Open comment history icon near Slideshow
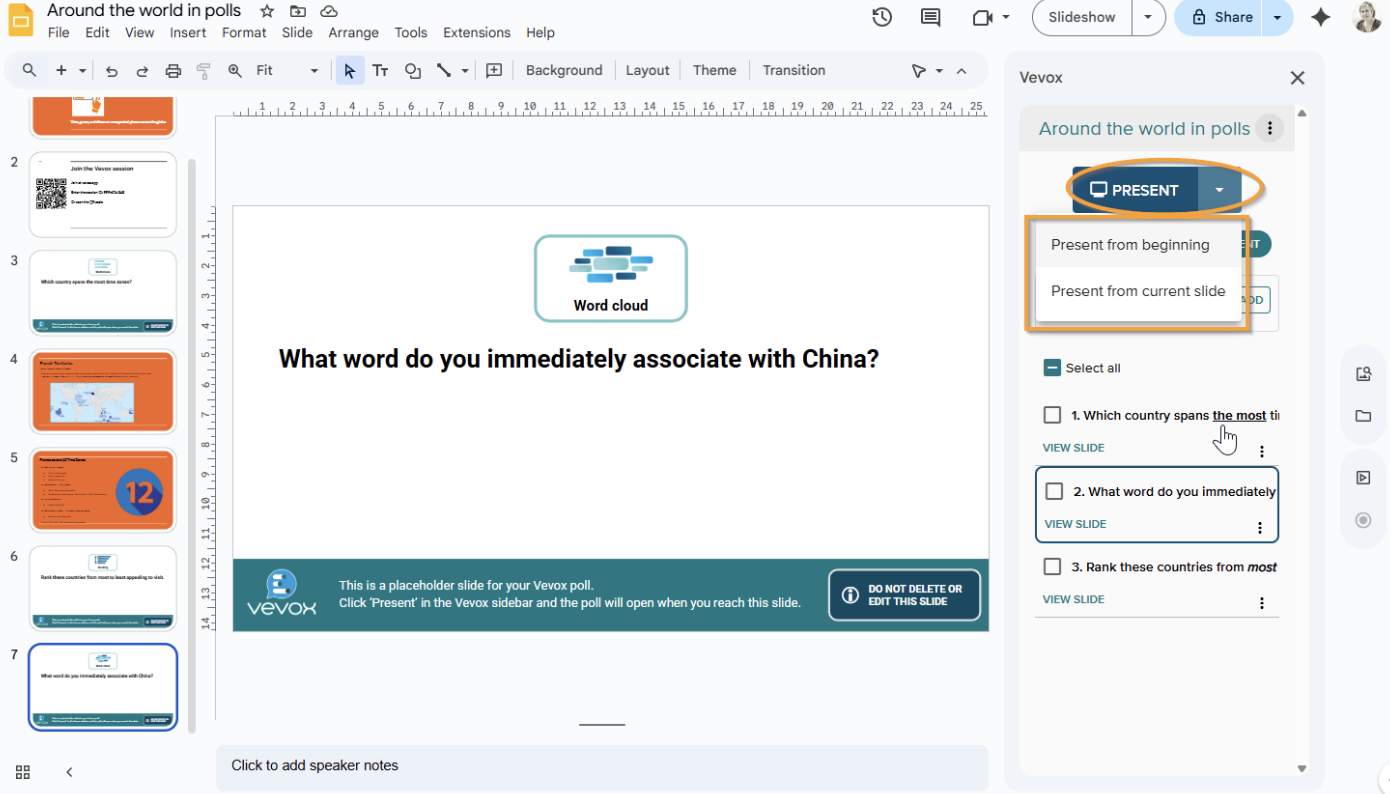1390x794 pixels. click(930, 17)
